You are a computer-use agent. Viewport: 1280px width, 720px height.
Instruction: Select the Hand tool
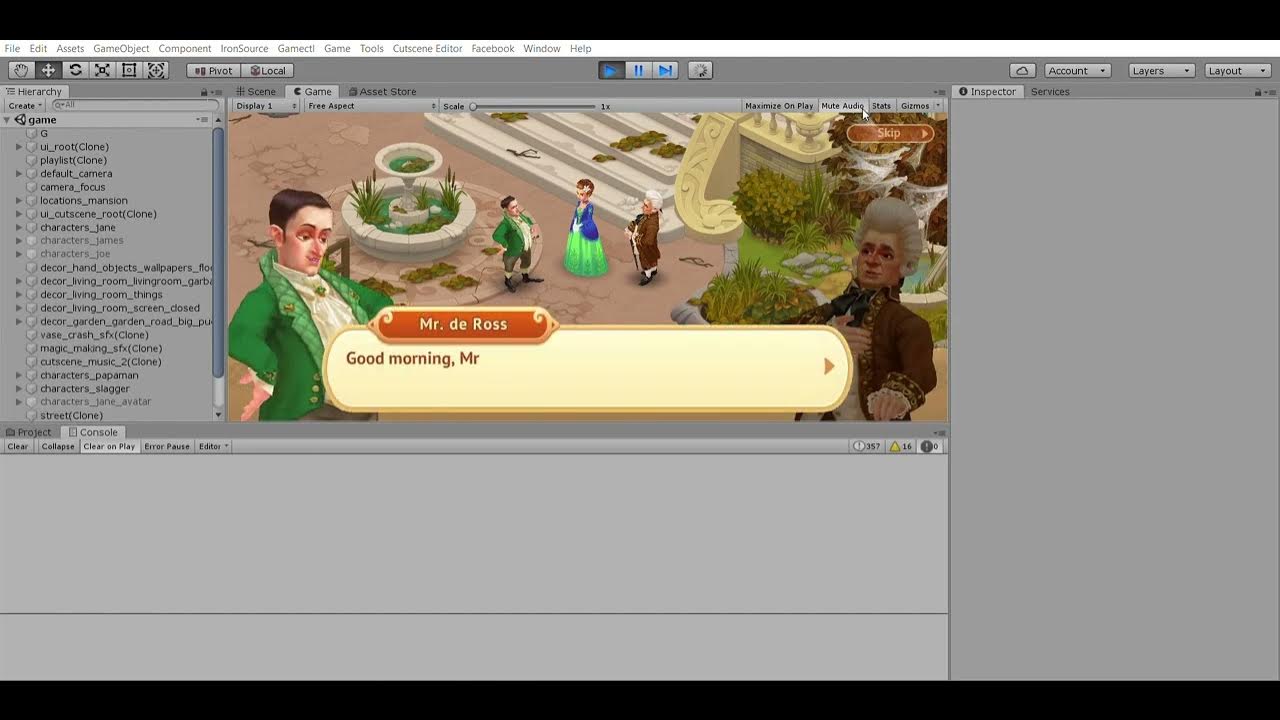21,70
